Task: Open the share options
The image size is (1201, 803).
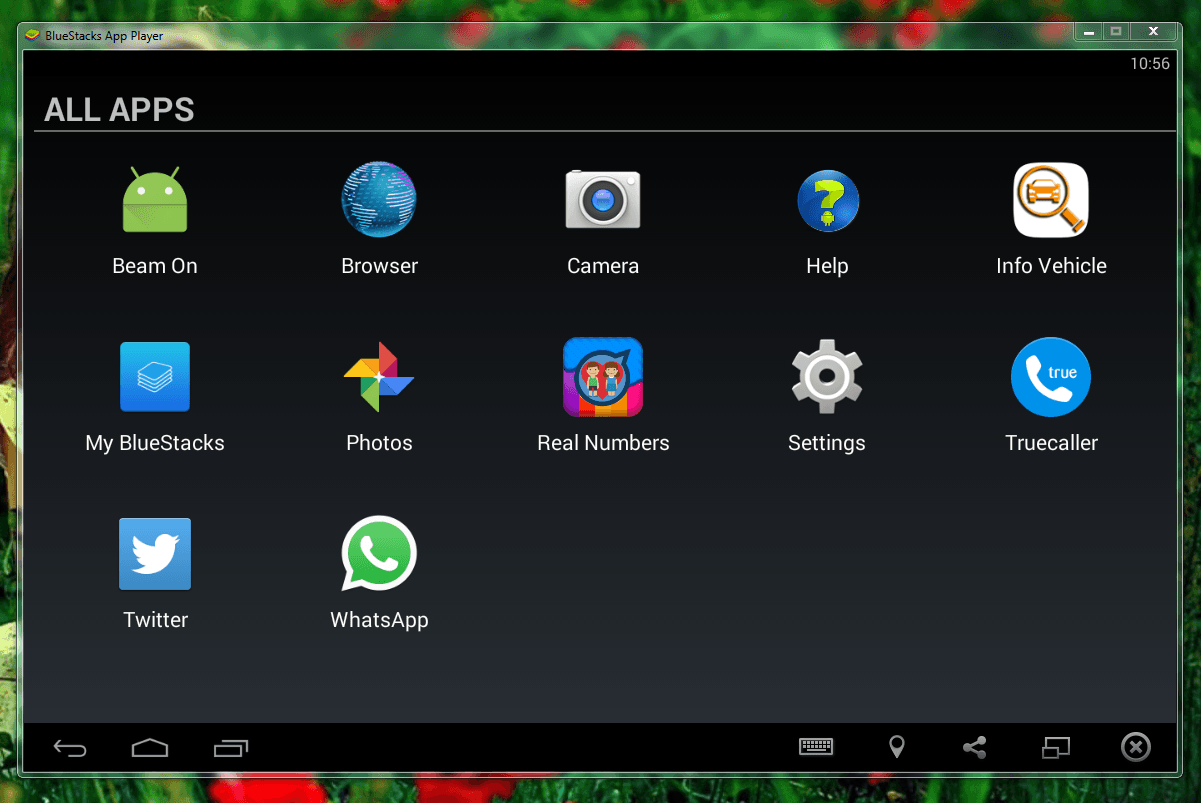Action: pyautogui.click(x=974, y=747)
